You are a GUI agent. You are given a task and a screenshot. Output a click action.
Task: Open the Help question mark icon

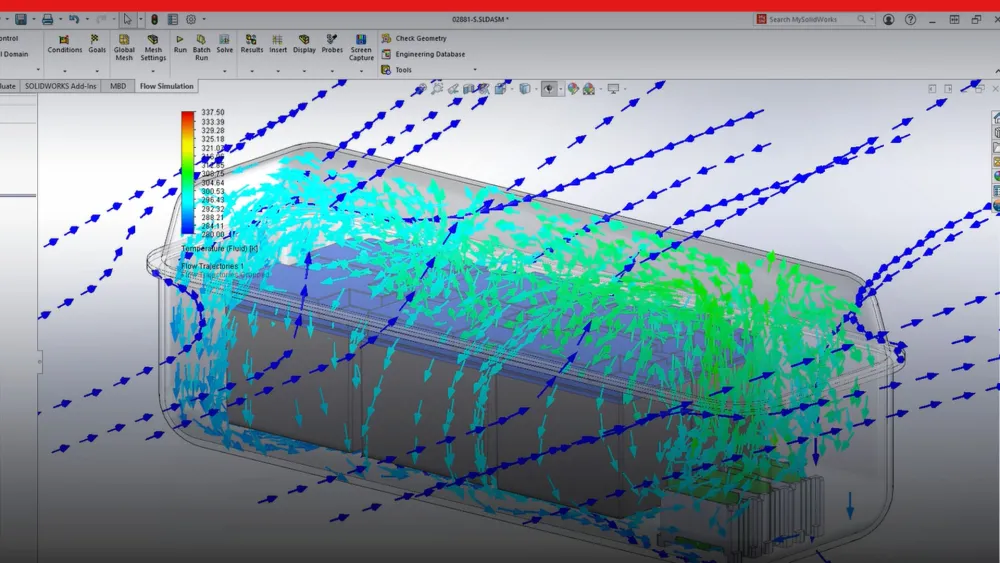(x=911, y=20)
